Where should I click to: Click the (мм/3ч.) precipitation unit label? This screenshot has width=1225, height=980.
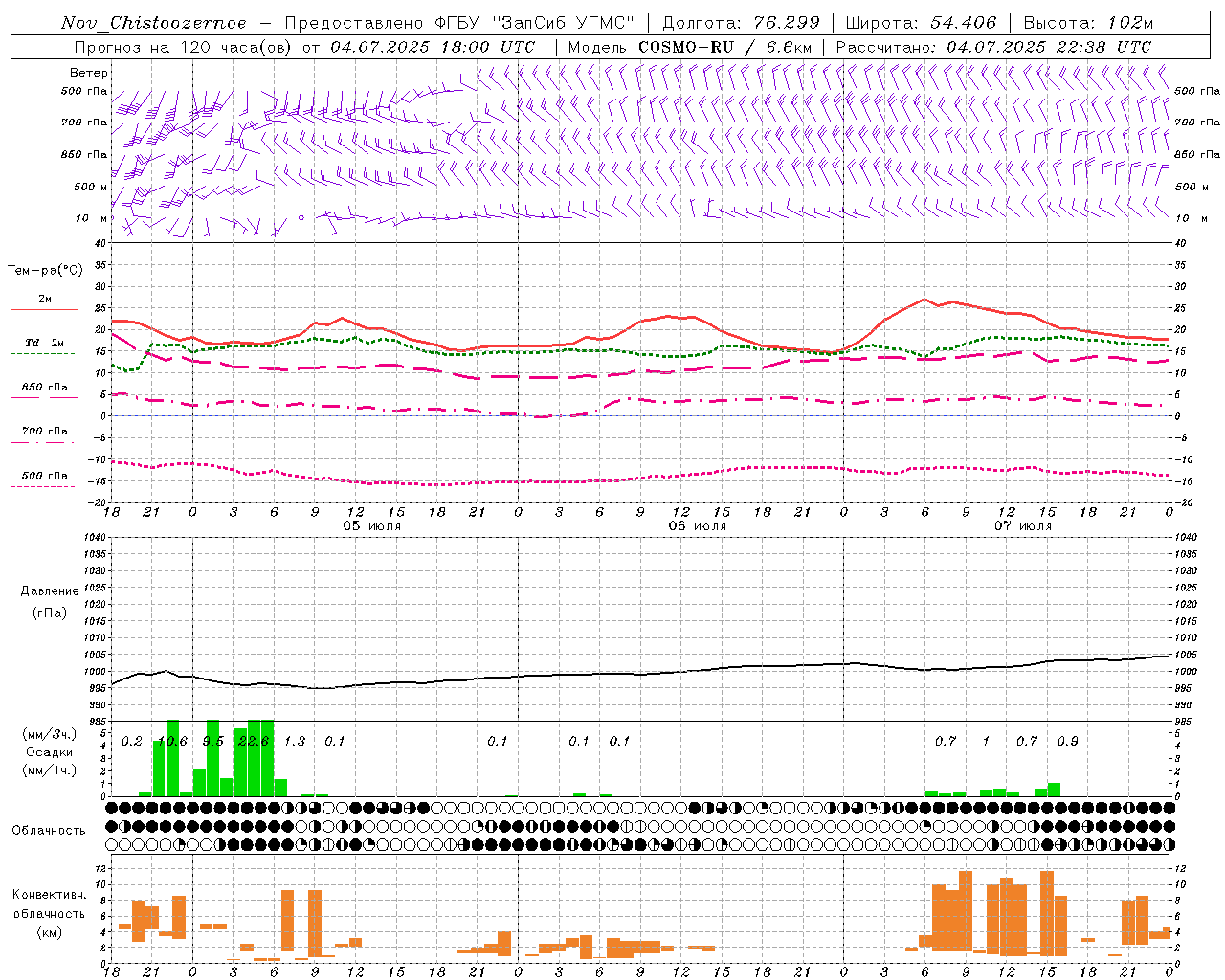(50, 734)
